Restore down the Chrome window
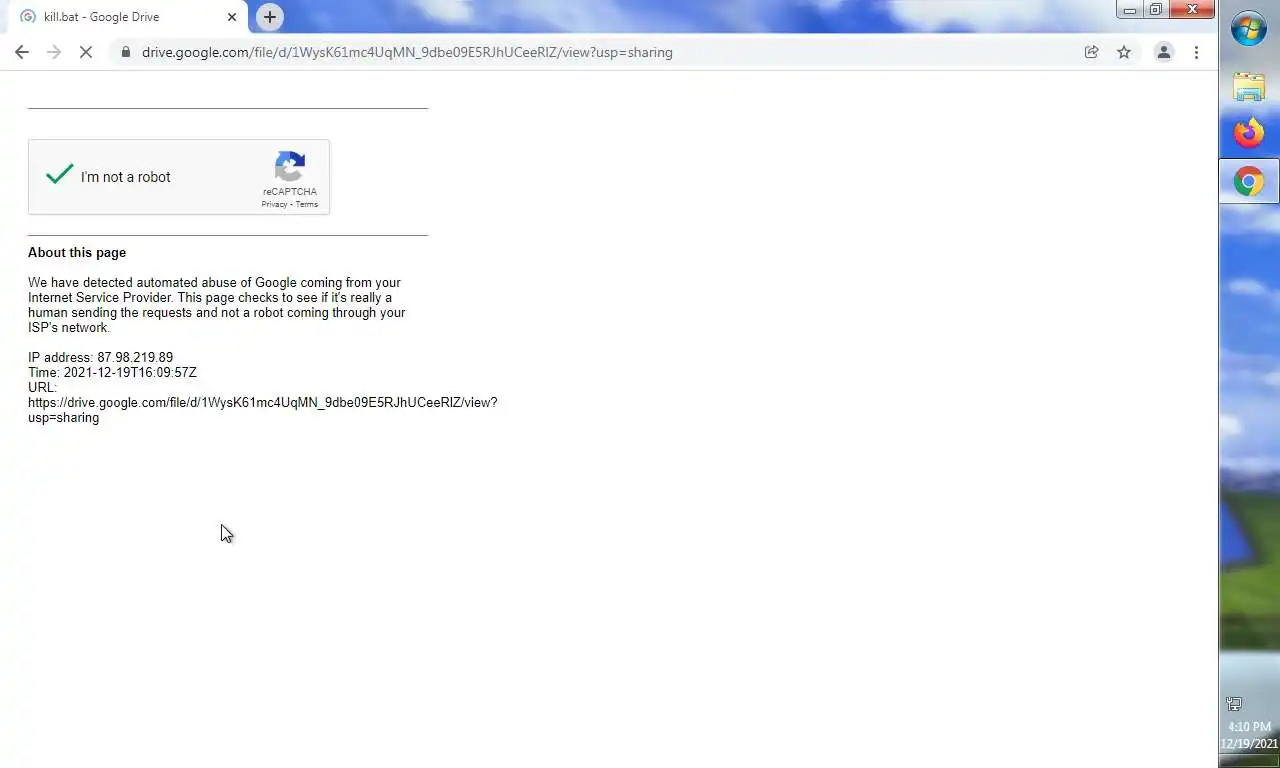The height and width of the screenshot is (768, 1280). (x=1155, y=10)
